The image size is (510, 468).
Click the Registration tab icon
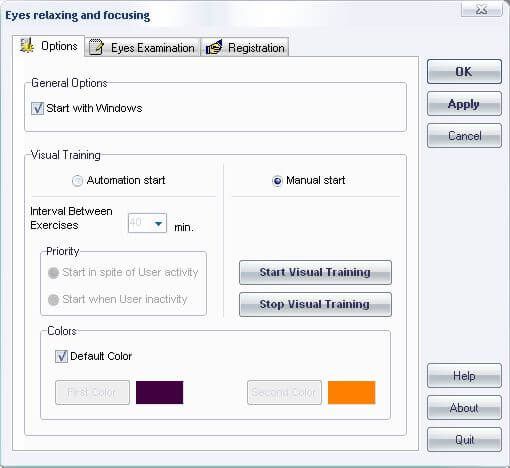[214, 47]
